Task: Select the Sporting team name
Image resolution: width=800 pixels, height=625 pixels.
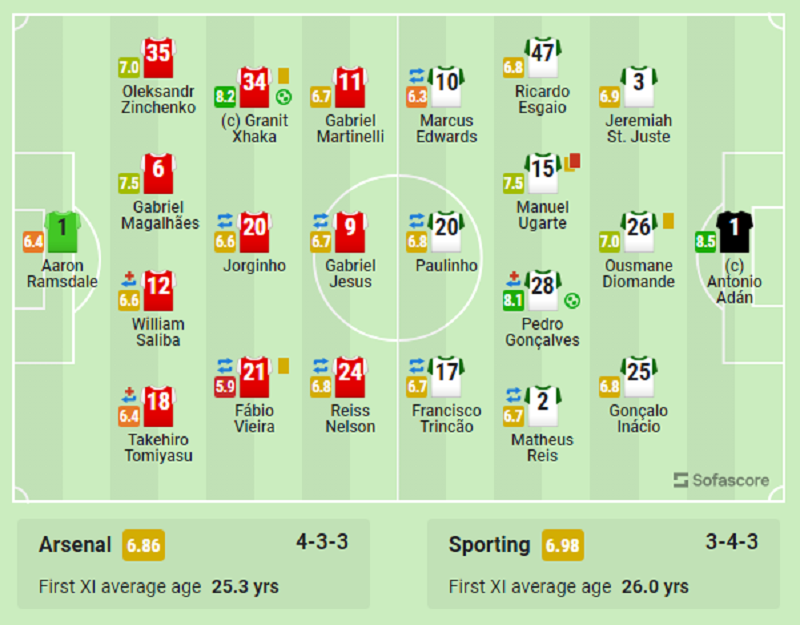Action: coord(489,545)
